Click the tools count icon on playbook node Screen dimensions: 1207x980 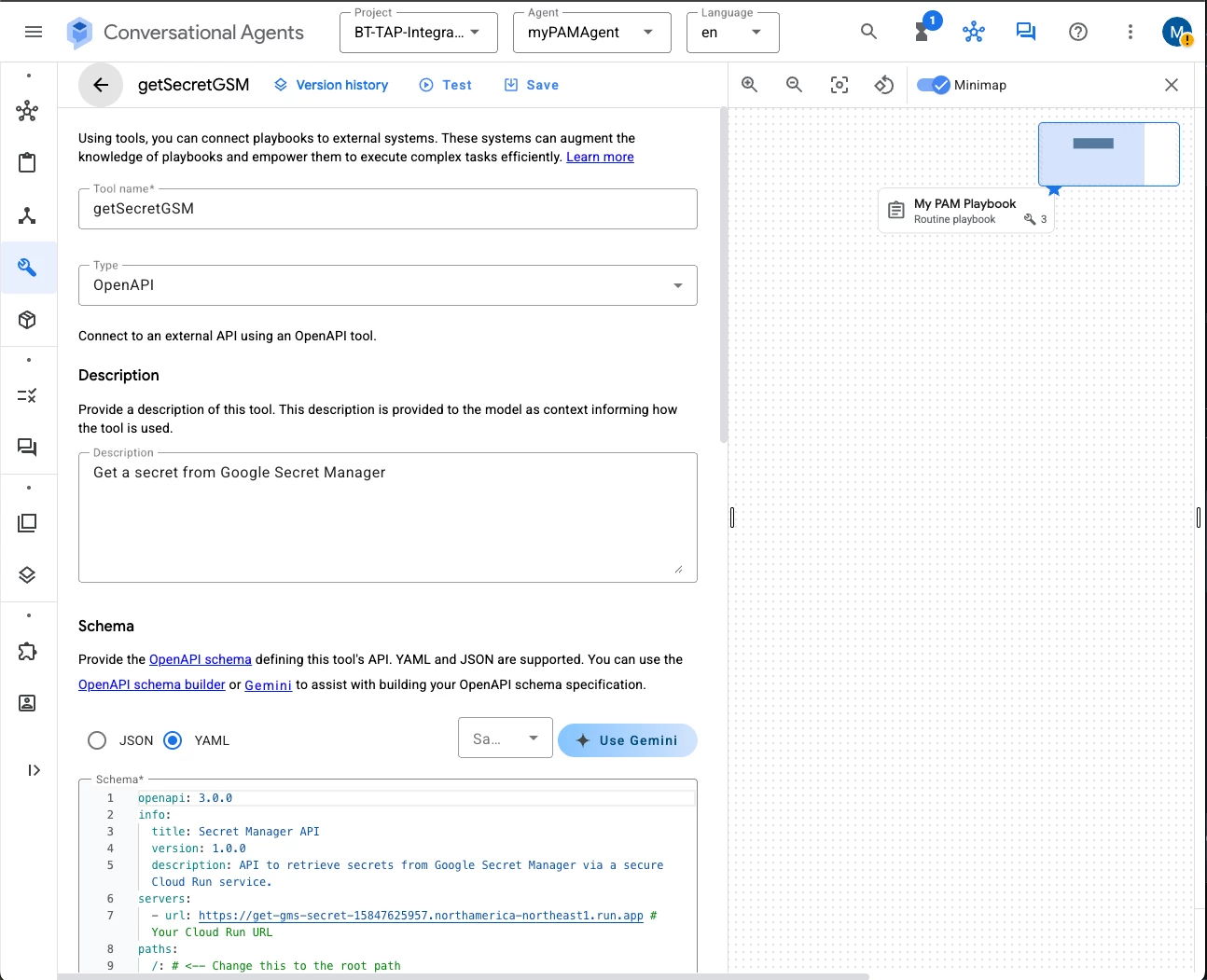point(1030,220)
